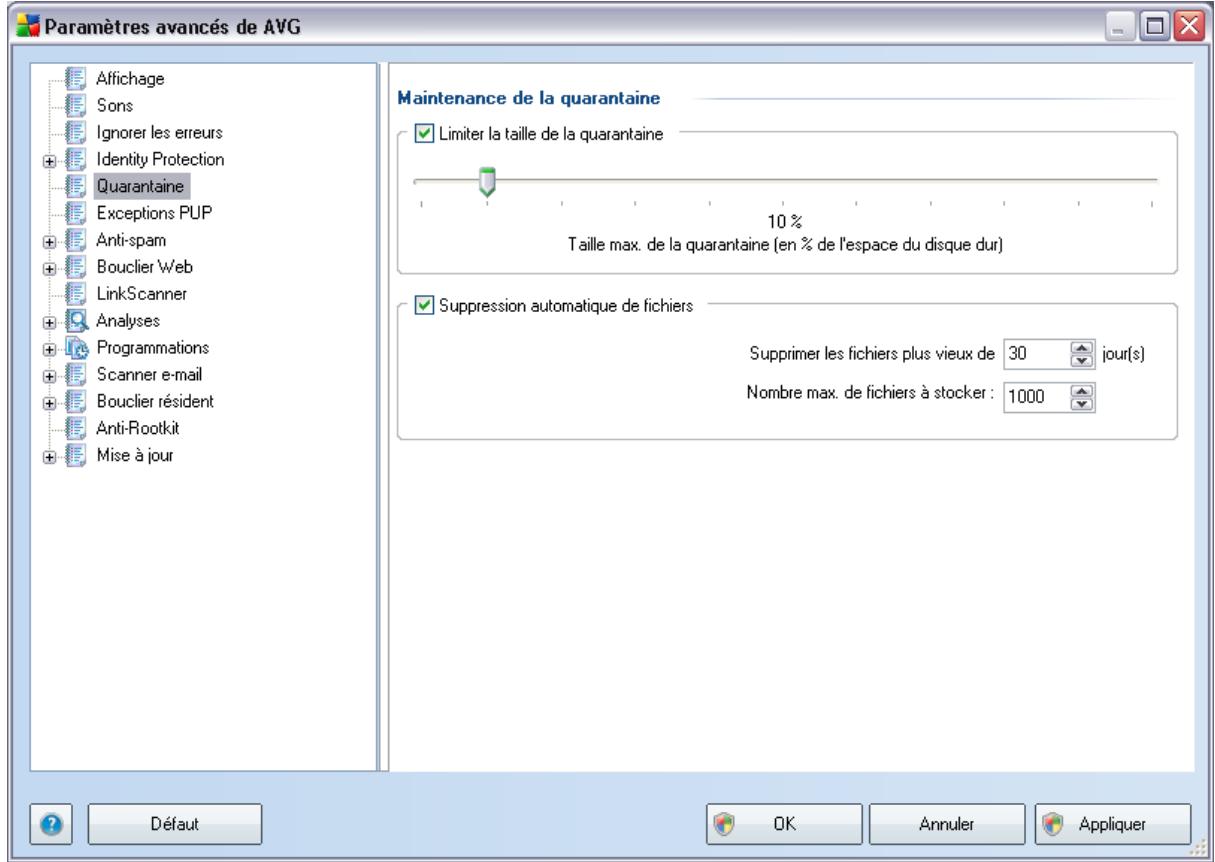
Task: Click the Analyses magnifier icon
Action: [76, 321]
